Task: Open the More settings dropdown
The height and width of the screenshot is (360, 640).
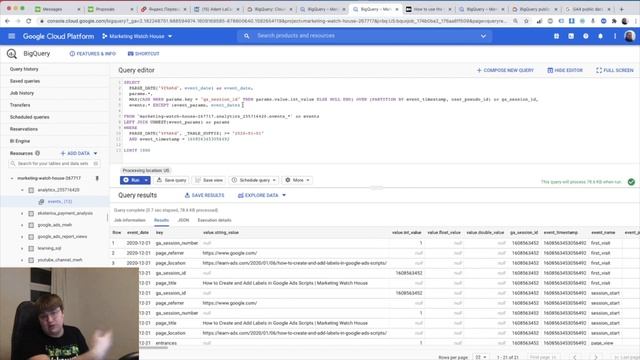Action: coord(297,180)
